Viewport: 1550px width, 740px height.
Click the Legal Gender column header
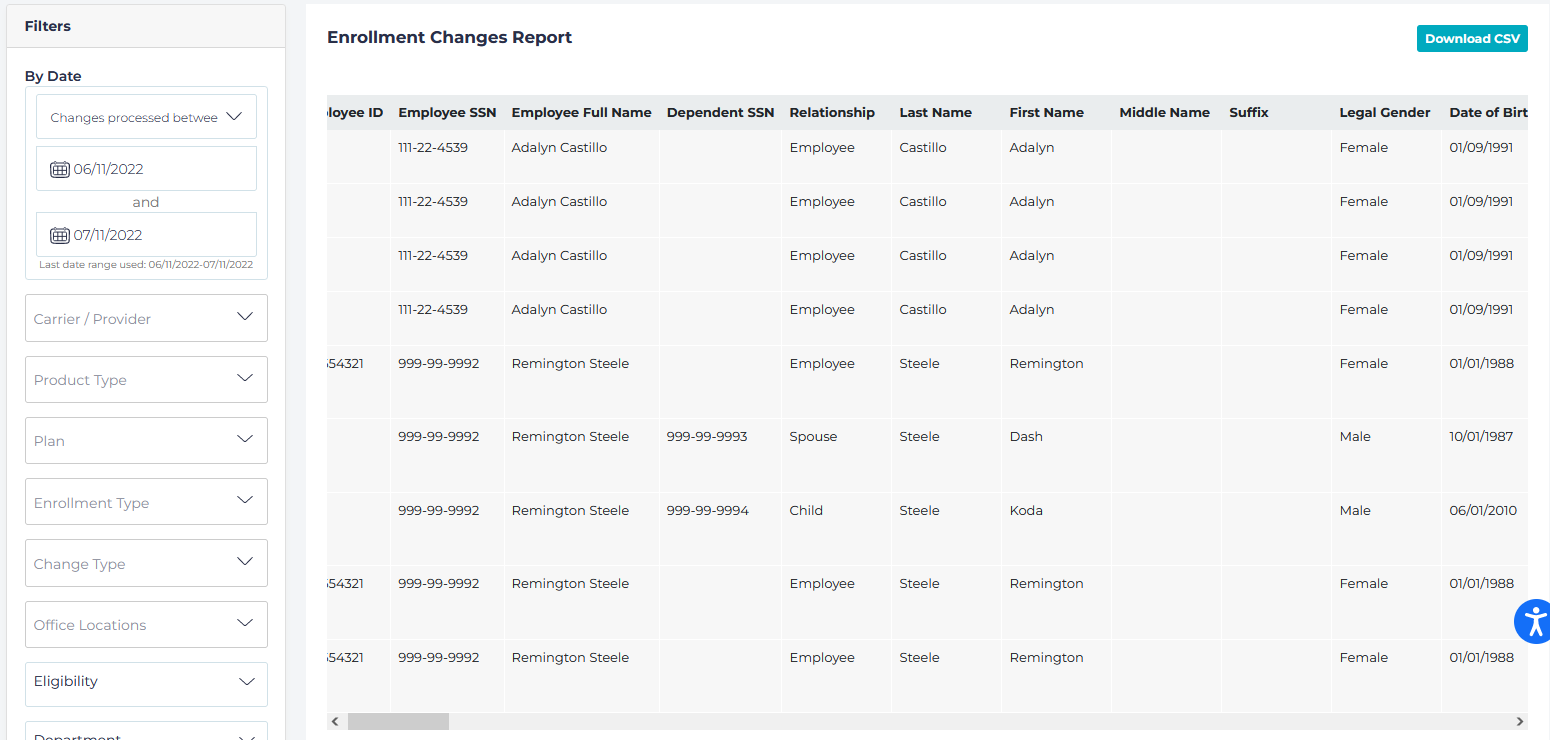point(1384,113)
